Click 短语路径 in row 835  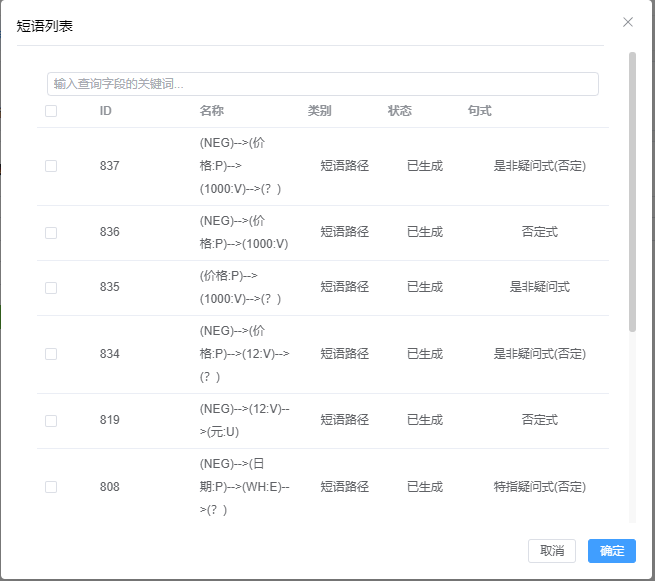pos(345,287)
